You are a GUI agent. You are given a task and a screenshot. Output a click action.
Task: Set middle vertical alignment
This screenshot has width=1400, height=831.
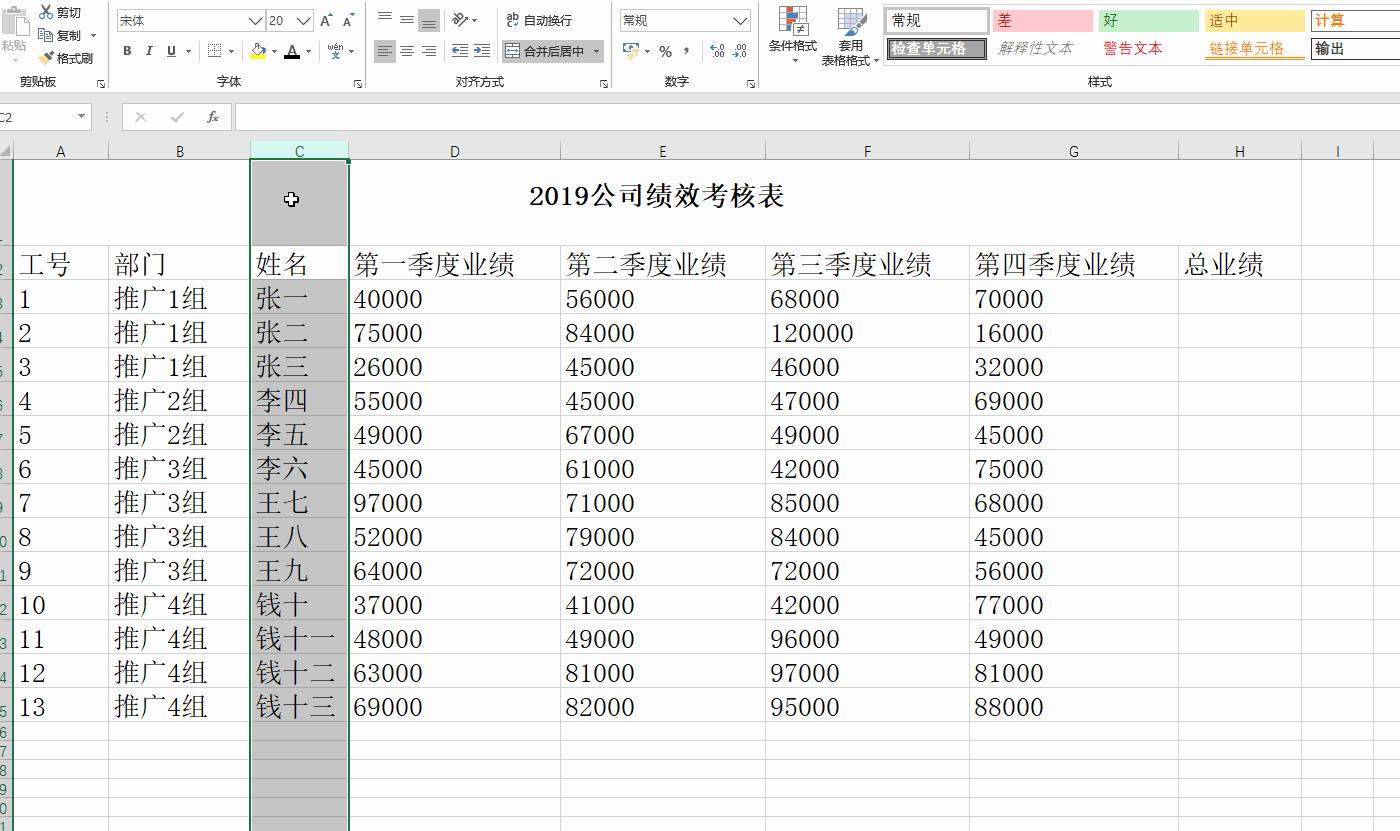point(407,20)
